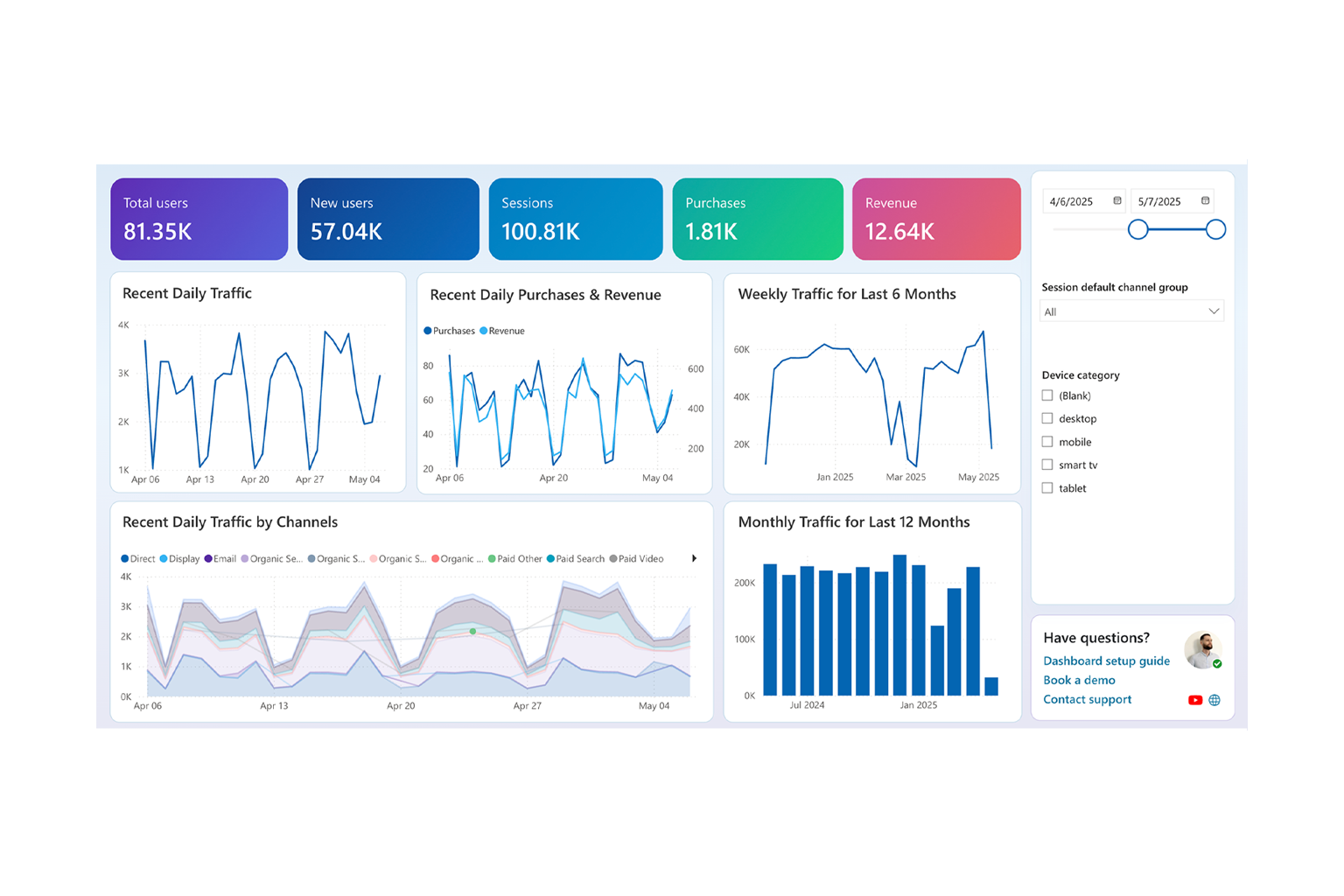Expand the hidden channel legend items arrow
The height and width of the screenshot is (896, 1344).
point(694,558)
